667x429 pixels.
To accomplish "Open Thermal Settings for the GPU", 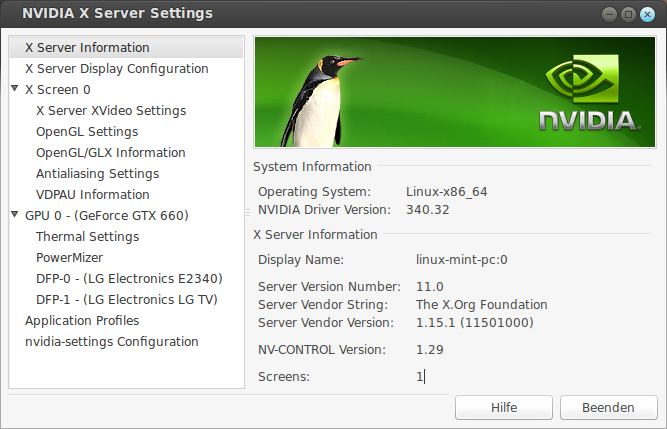I will coord(87,236).
